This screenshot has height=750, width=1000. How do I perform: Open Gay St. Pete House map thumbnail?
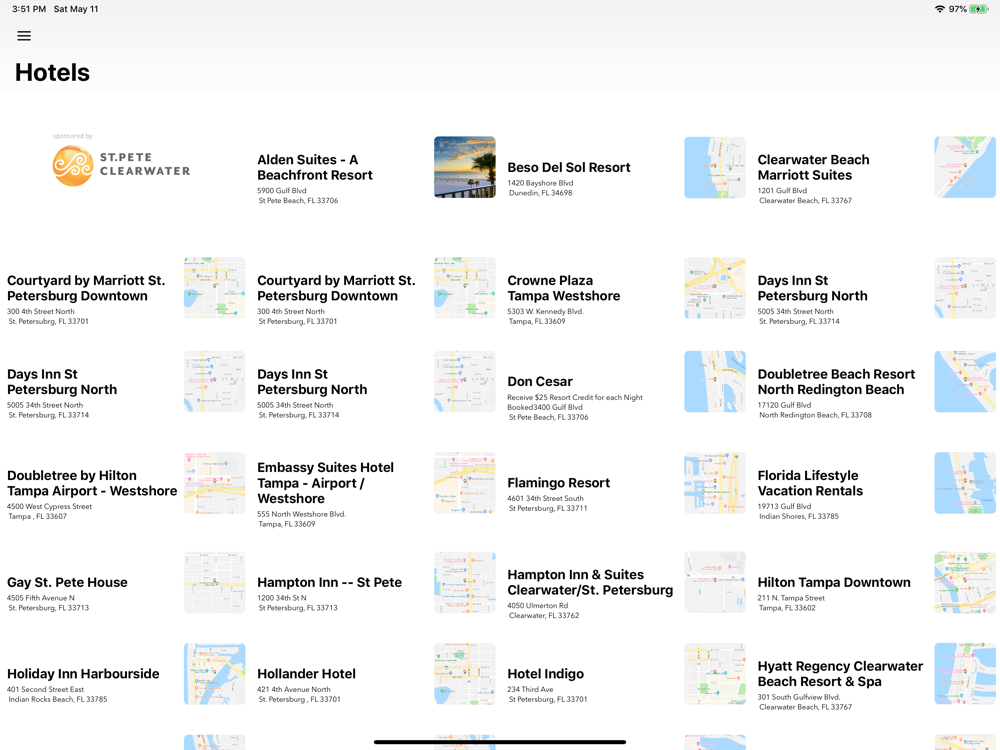[214, 582]
